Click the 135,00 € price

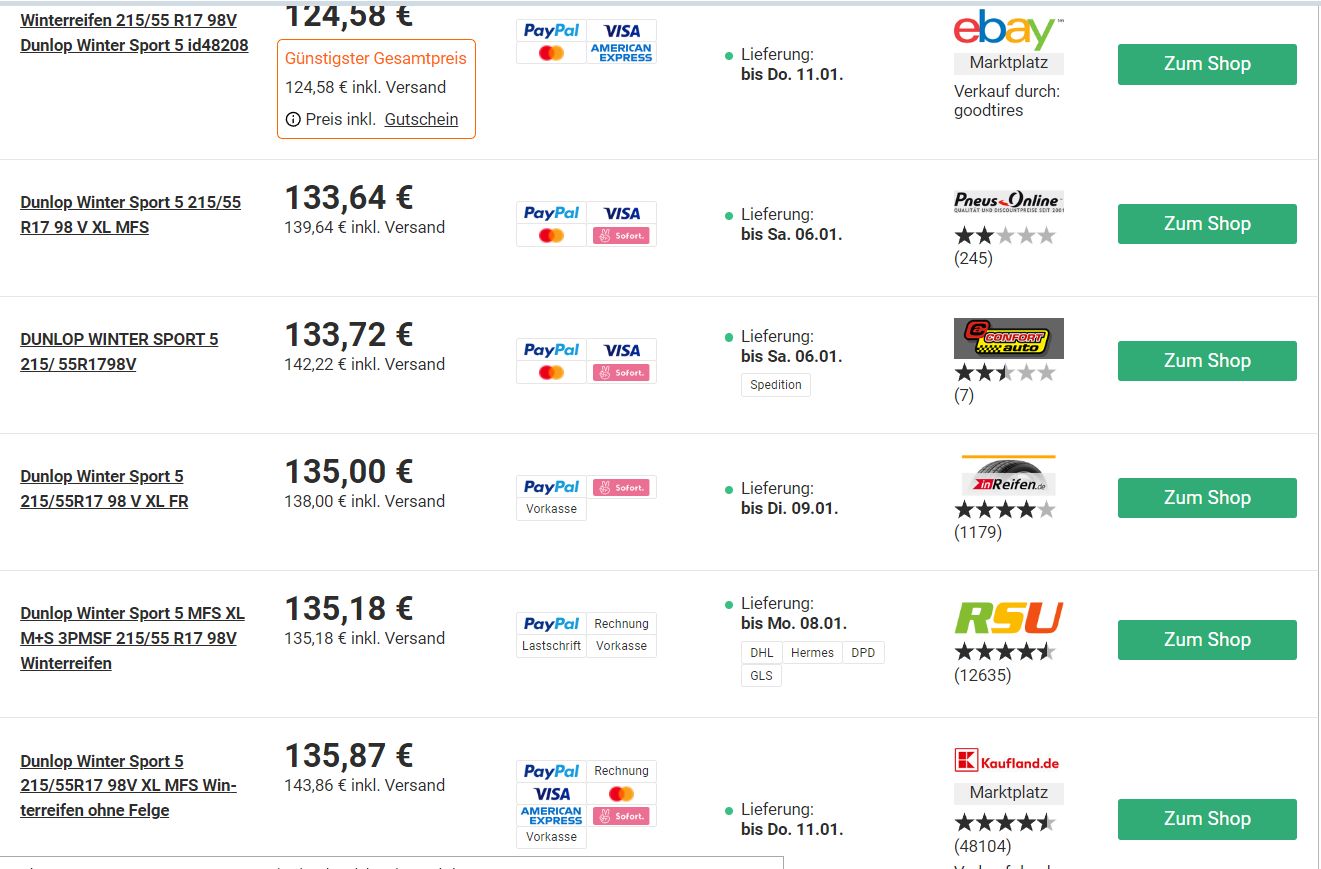349,472
